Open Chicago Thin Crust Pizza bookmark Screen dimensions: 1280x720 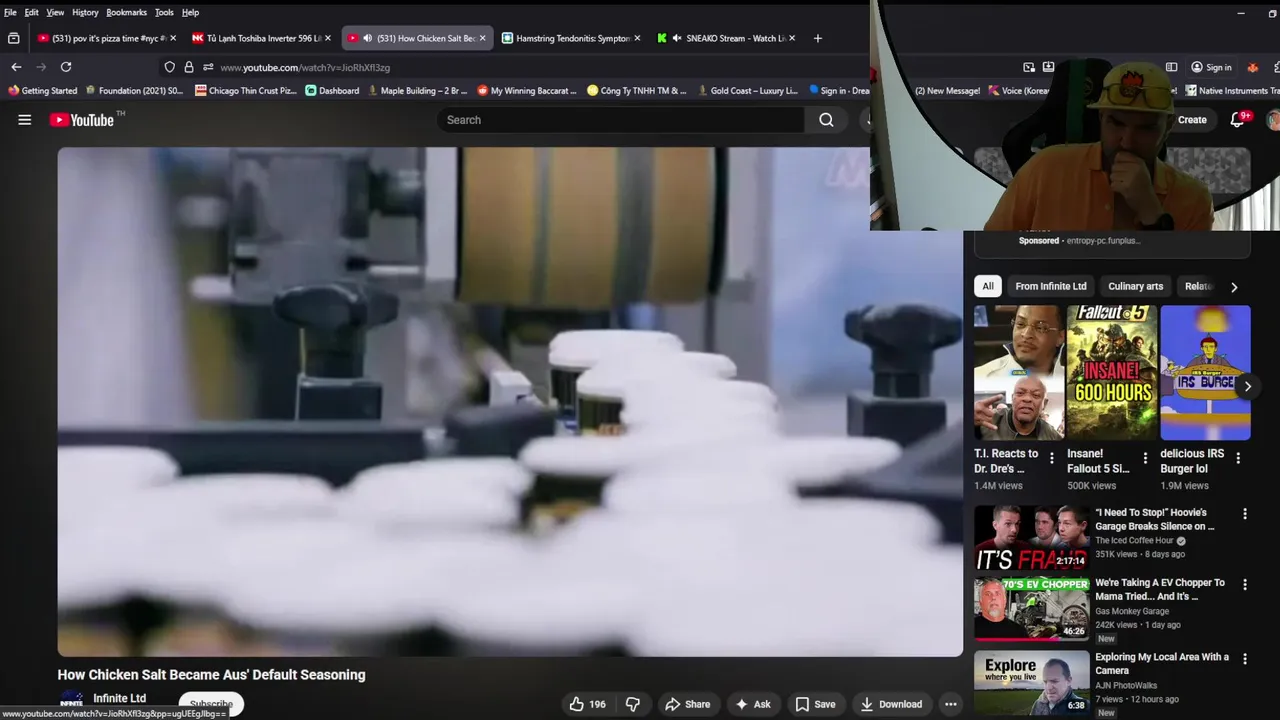pyautogui.click(x=246, y=91)
